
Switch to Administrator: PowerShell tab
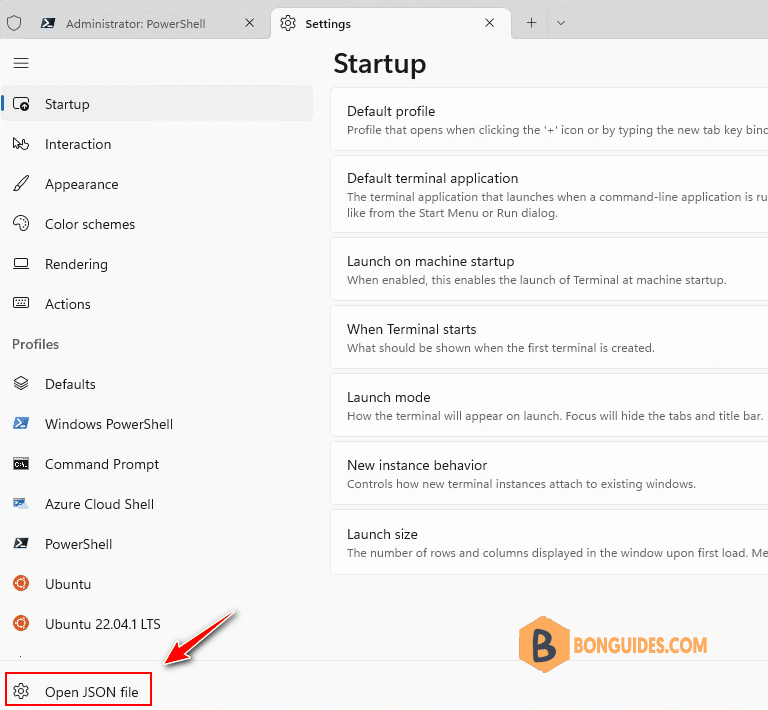(x=135, y=24)
